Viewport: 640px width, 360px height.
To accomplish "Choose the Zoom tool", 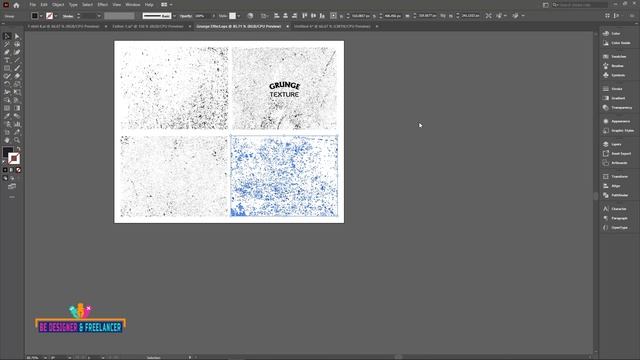I will 17,140.
